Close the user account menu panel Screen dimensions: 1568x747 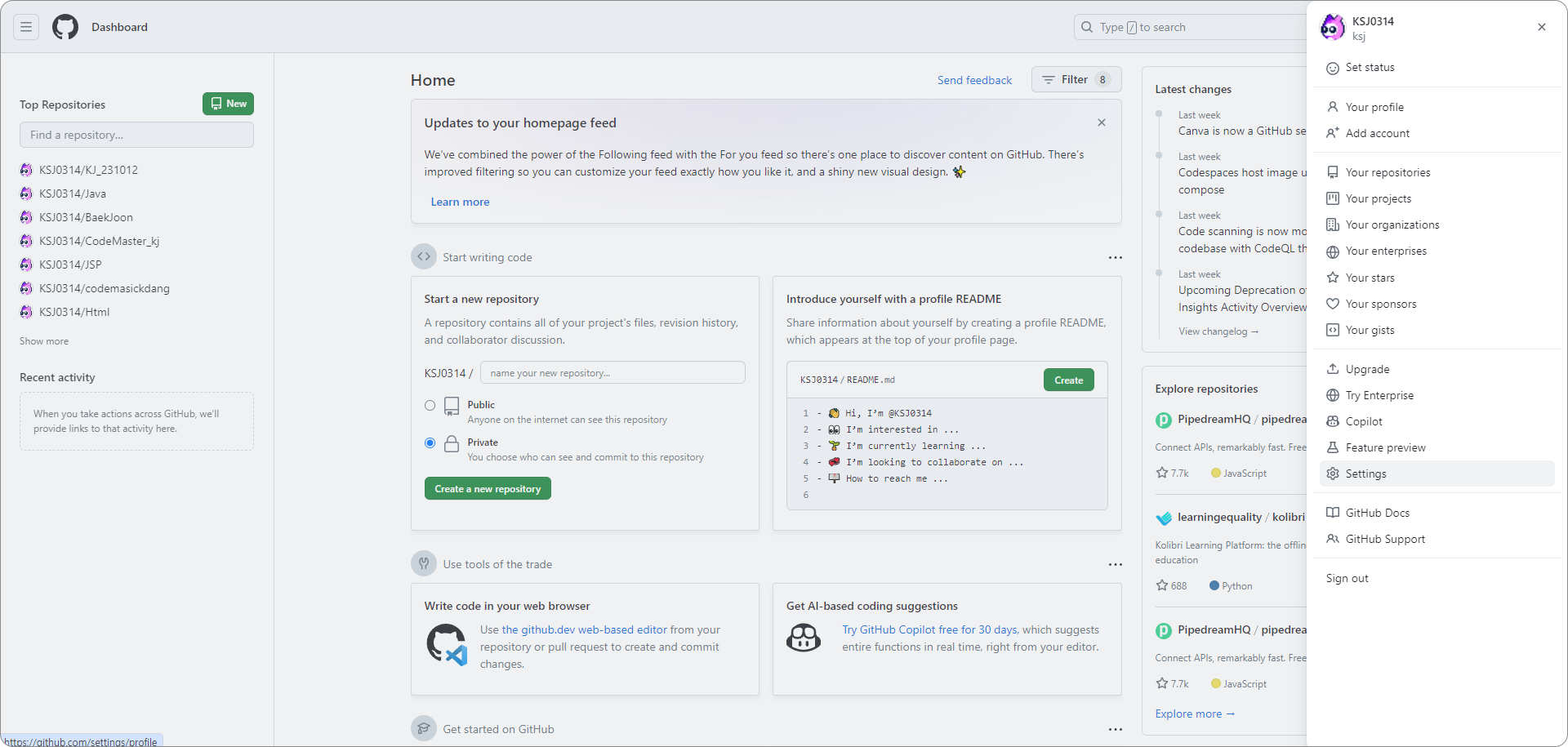(1542, 27)
